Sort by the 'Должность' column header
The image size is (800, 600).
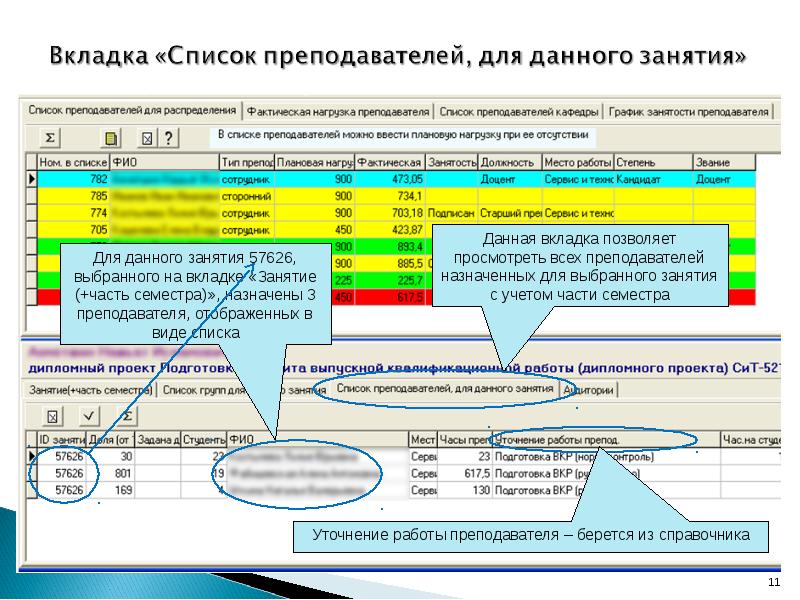pyautogui.click(x=509, y=162)
